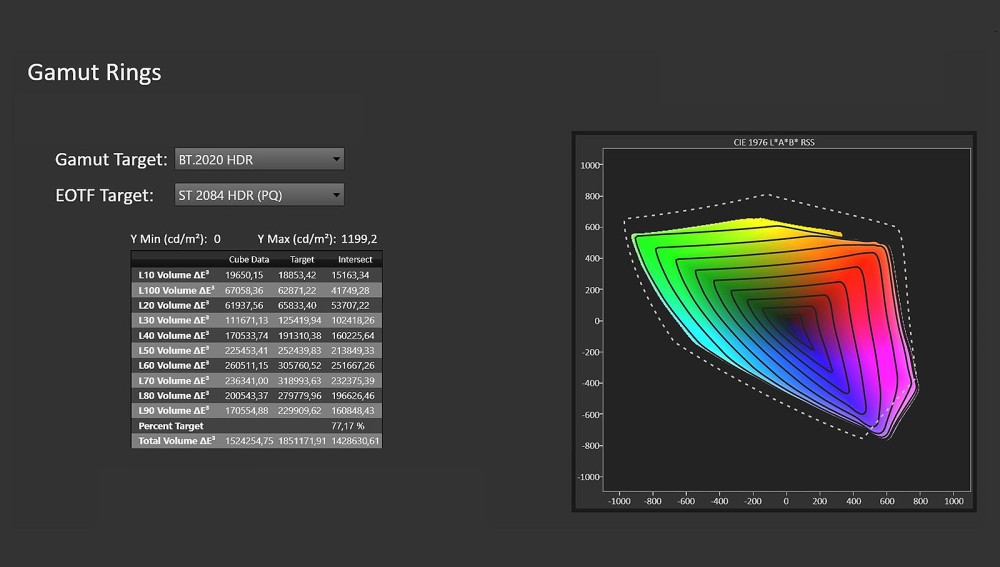
Task: Click the Gamut Target label
Action: pos(111,159)
